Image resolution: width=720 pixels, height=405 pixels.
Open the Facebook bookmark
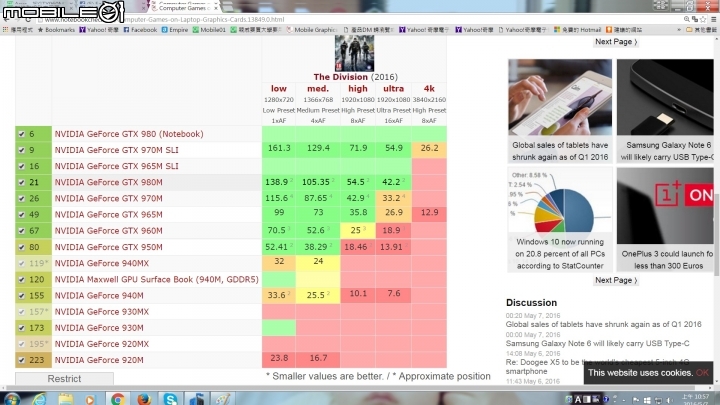pyautogui.click(x=140, y=30)
